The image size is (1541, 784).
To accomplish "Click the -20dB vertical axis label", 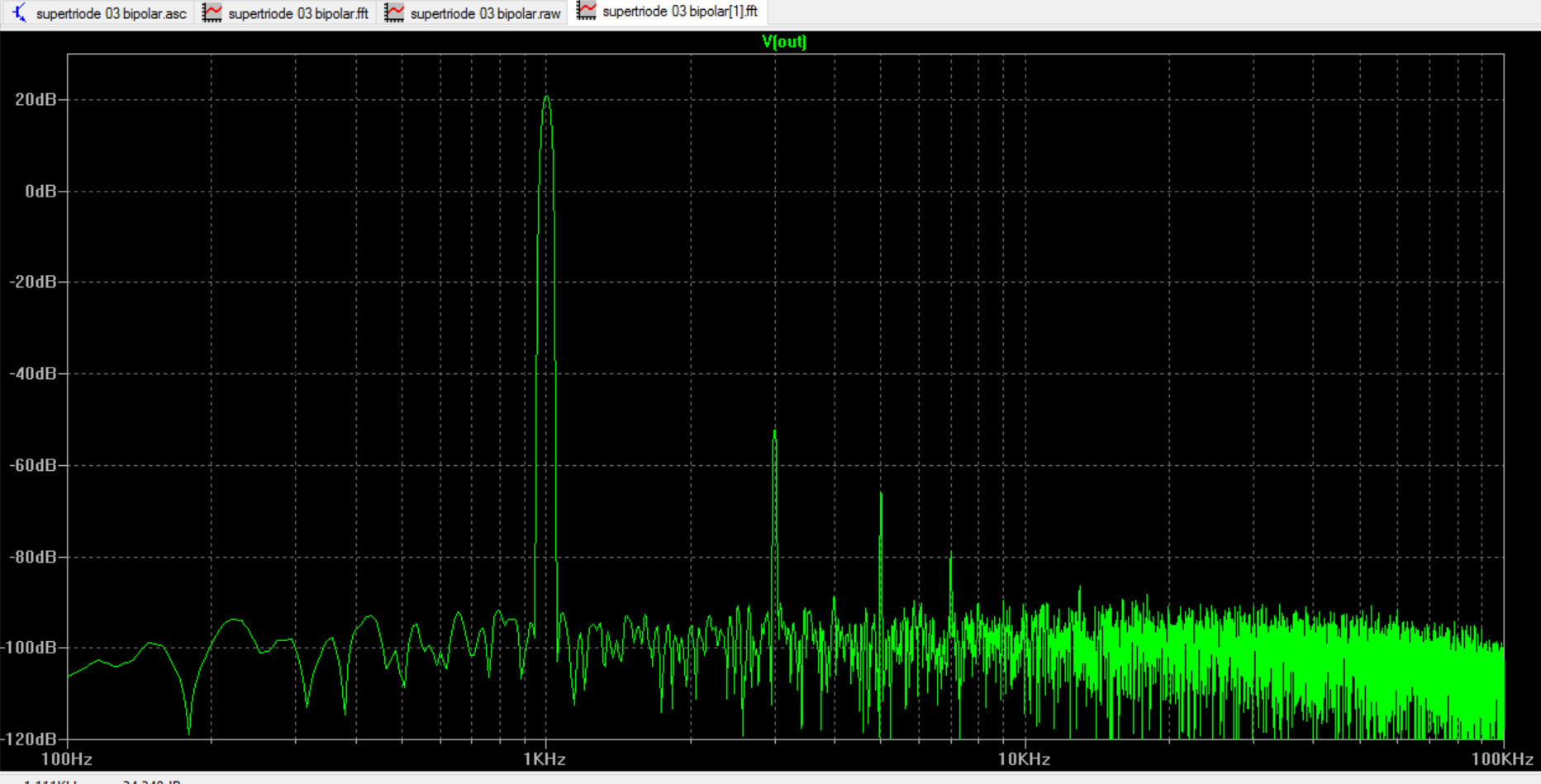I will click(33, 282).
